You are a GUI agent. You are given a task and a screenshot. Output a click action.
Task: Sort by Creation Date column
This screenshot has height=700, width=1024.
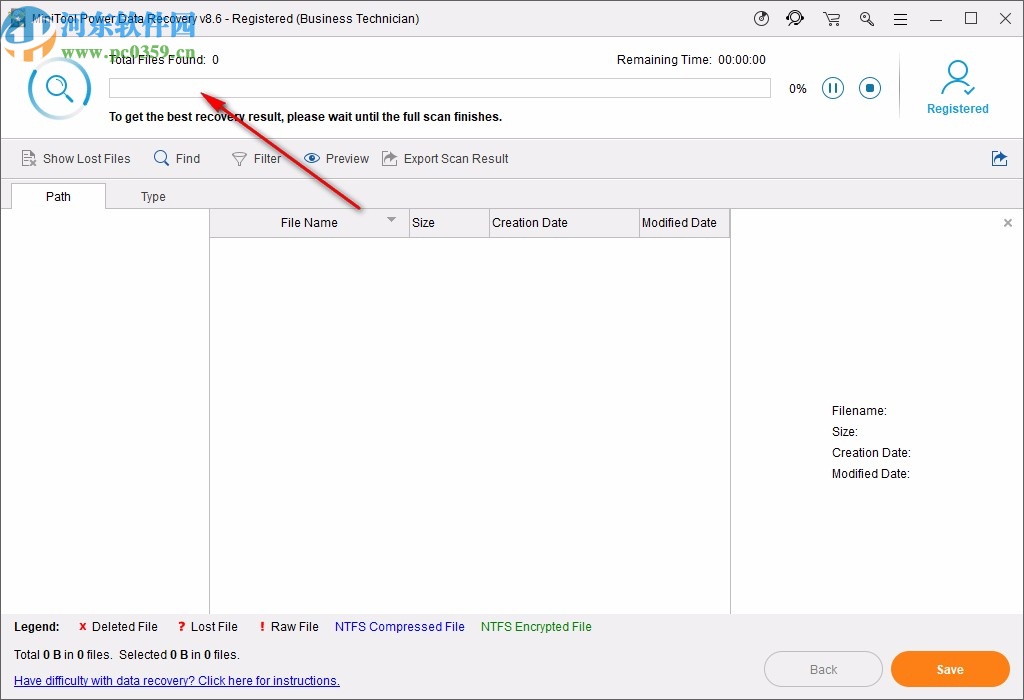pyautogui.click(x=564, y=223)
